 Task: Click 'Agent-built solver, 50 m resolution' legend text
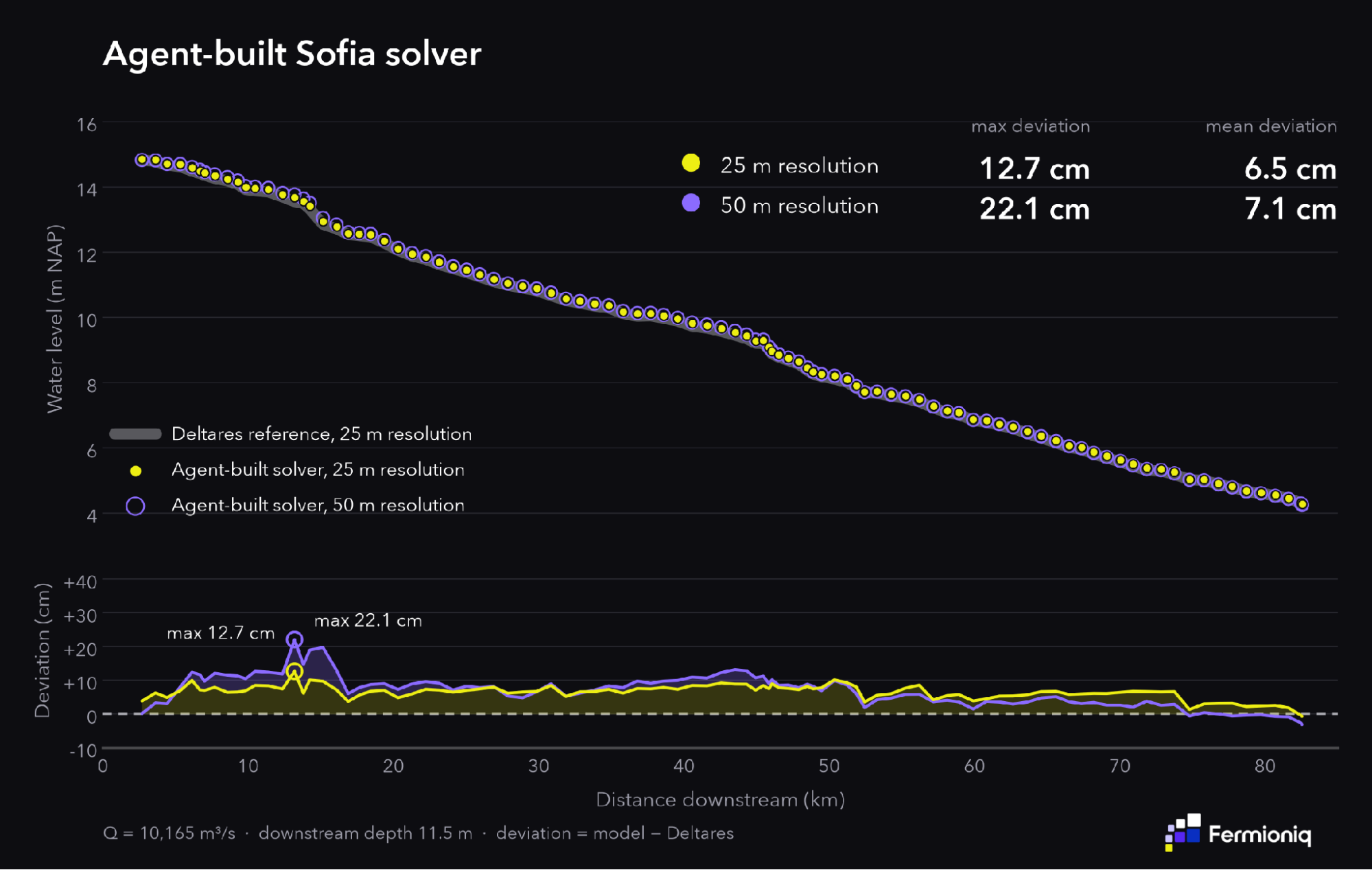point(318,505)
